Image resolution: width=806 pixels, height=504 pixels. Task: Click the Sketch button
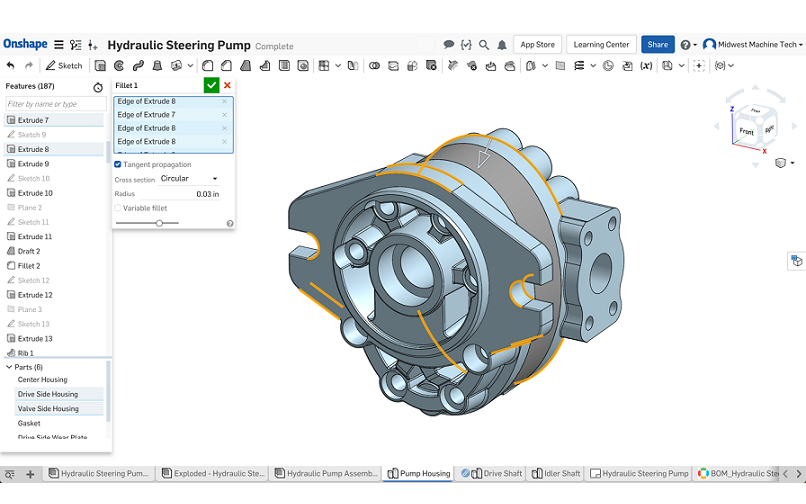point(64,65)
